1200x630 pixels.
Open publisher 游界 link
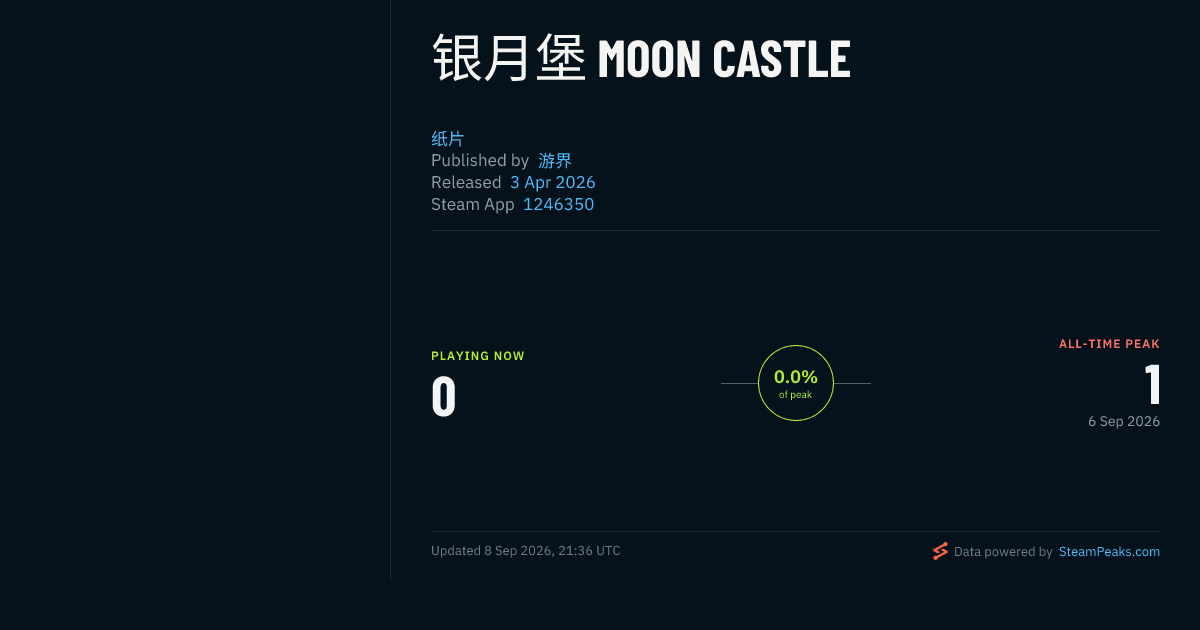(x=555, y=160)
